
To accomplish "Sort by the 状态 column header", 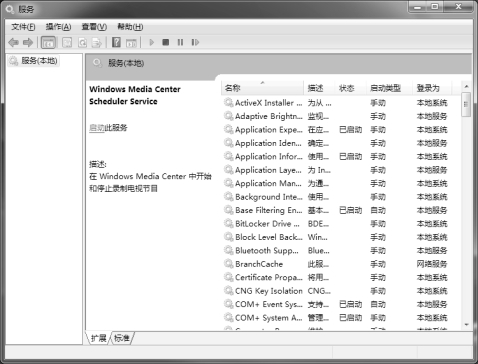I will point(350,88).
